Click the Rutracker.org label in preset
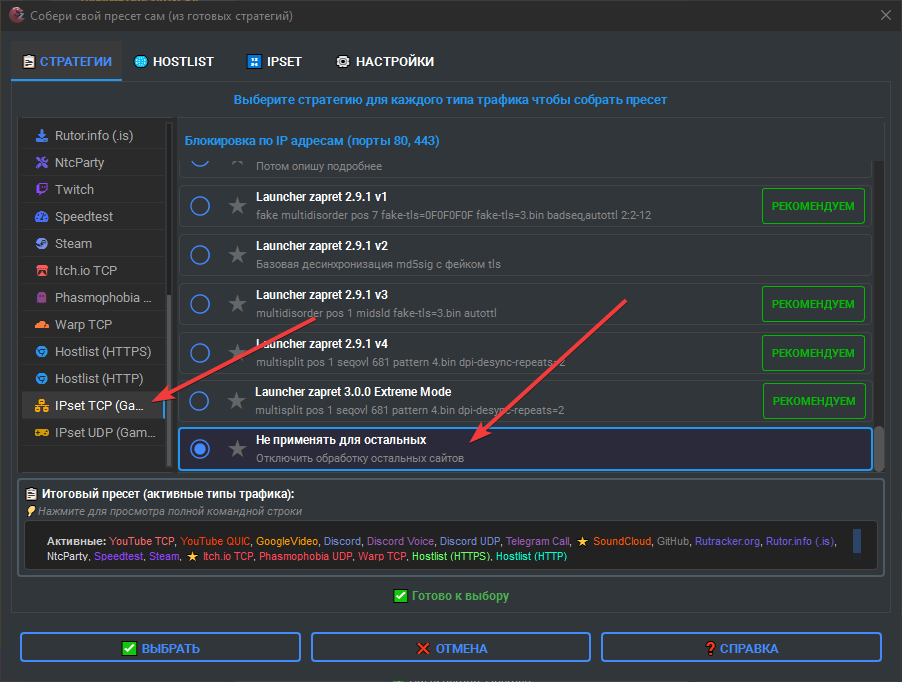The image size is (902, 682). click(727, 541)
